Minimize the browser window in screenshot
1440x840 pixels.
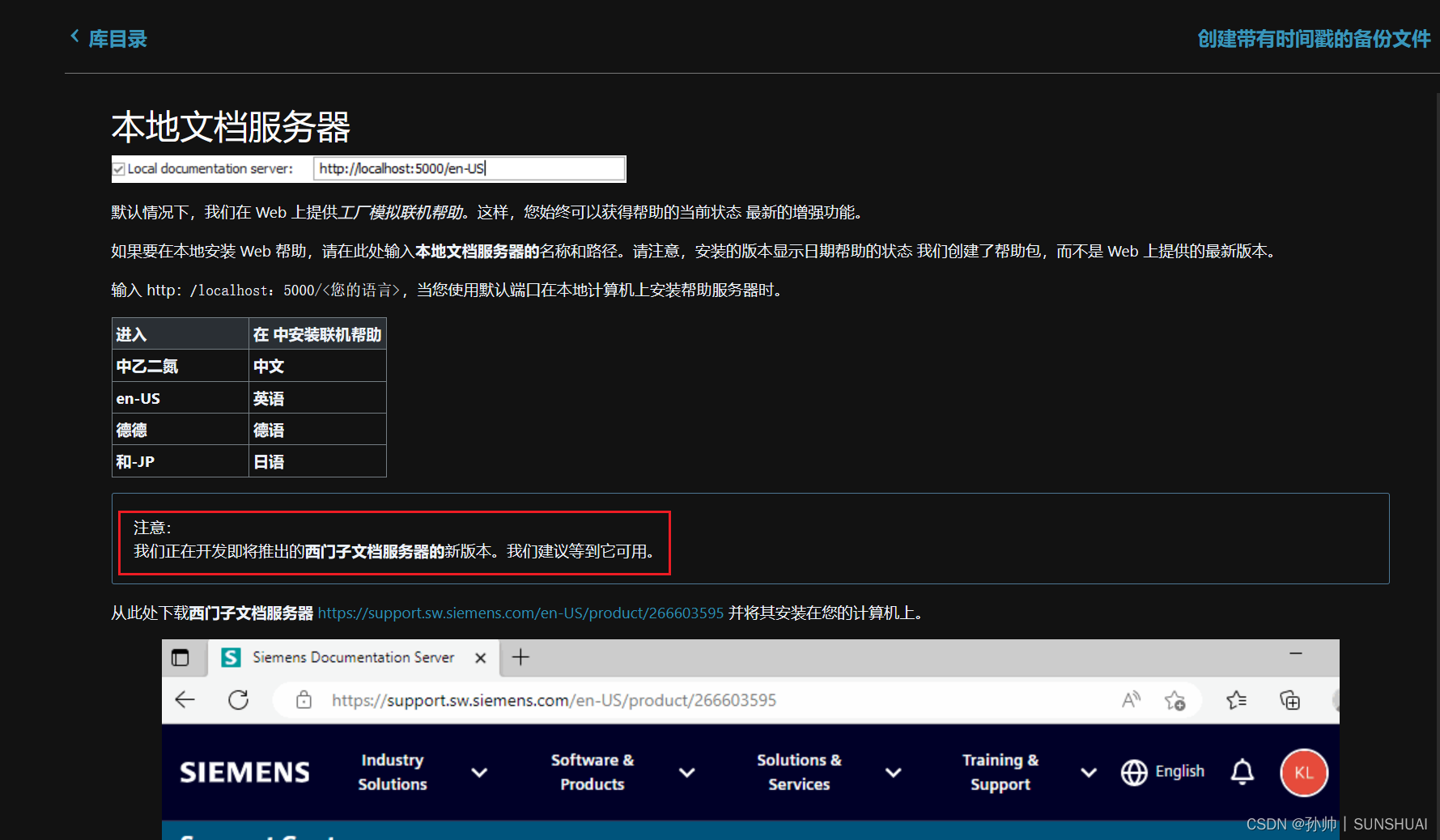1296,653
